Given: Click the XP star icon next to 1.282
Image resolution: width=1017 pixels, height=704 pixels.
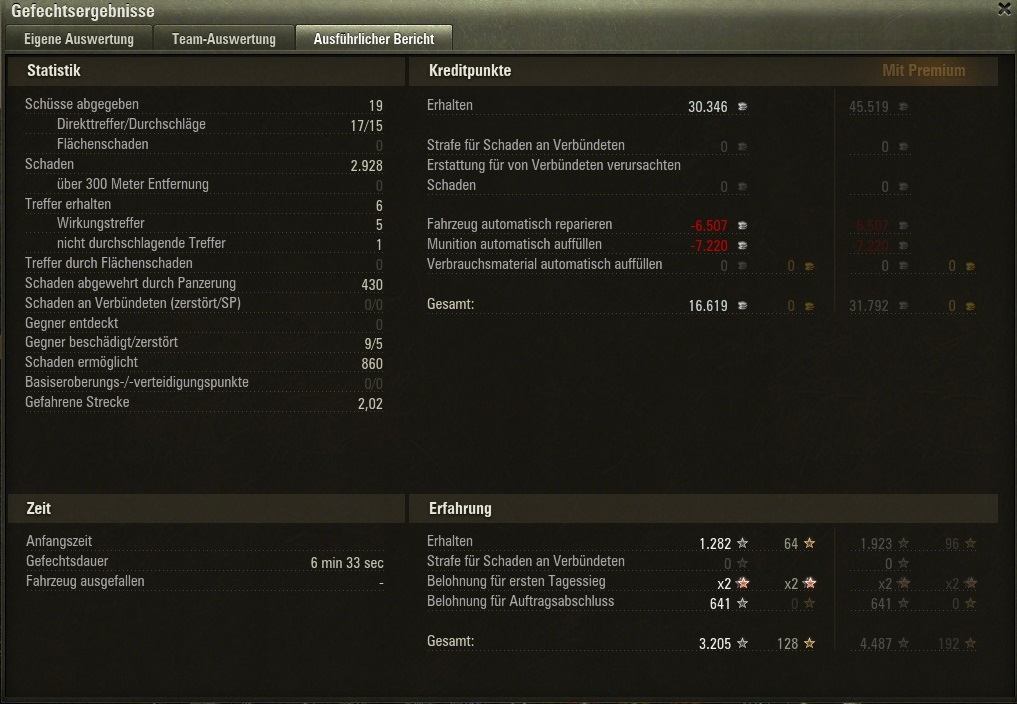Looking at the screenshot, I should pyautogui.click(x=743, y=543).
